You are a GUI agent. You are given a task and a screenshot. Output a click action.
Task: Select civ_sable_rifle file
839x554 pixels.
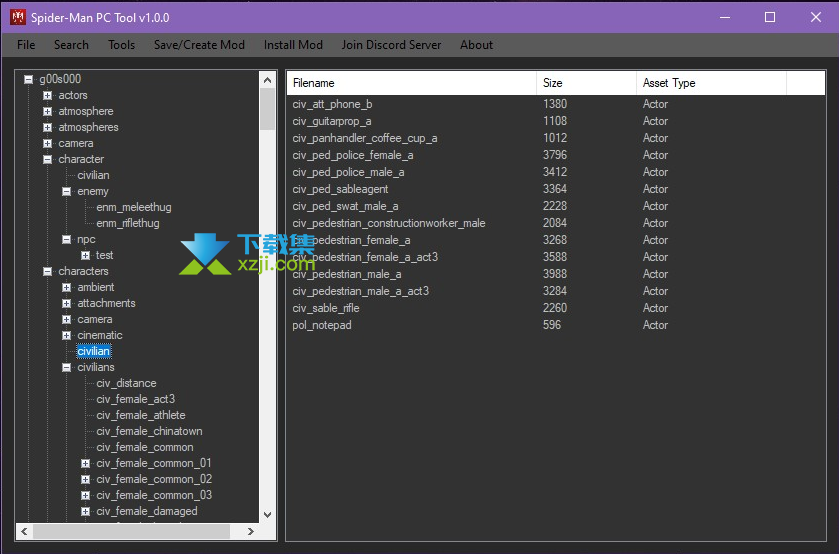point(326,308)
